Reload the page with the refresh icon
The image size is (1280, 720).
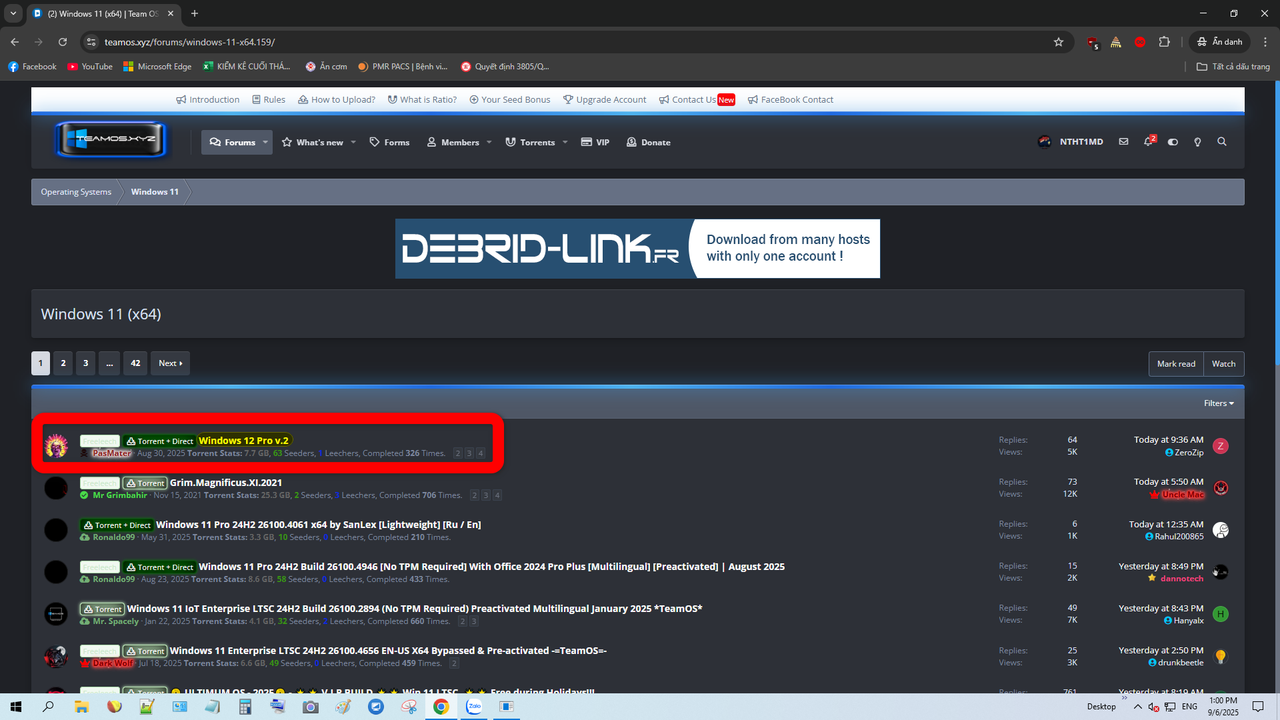point(63,42)
